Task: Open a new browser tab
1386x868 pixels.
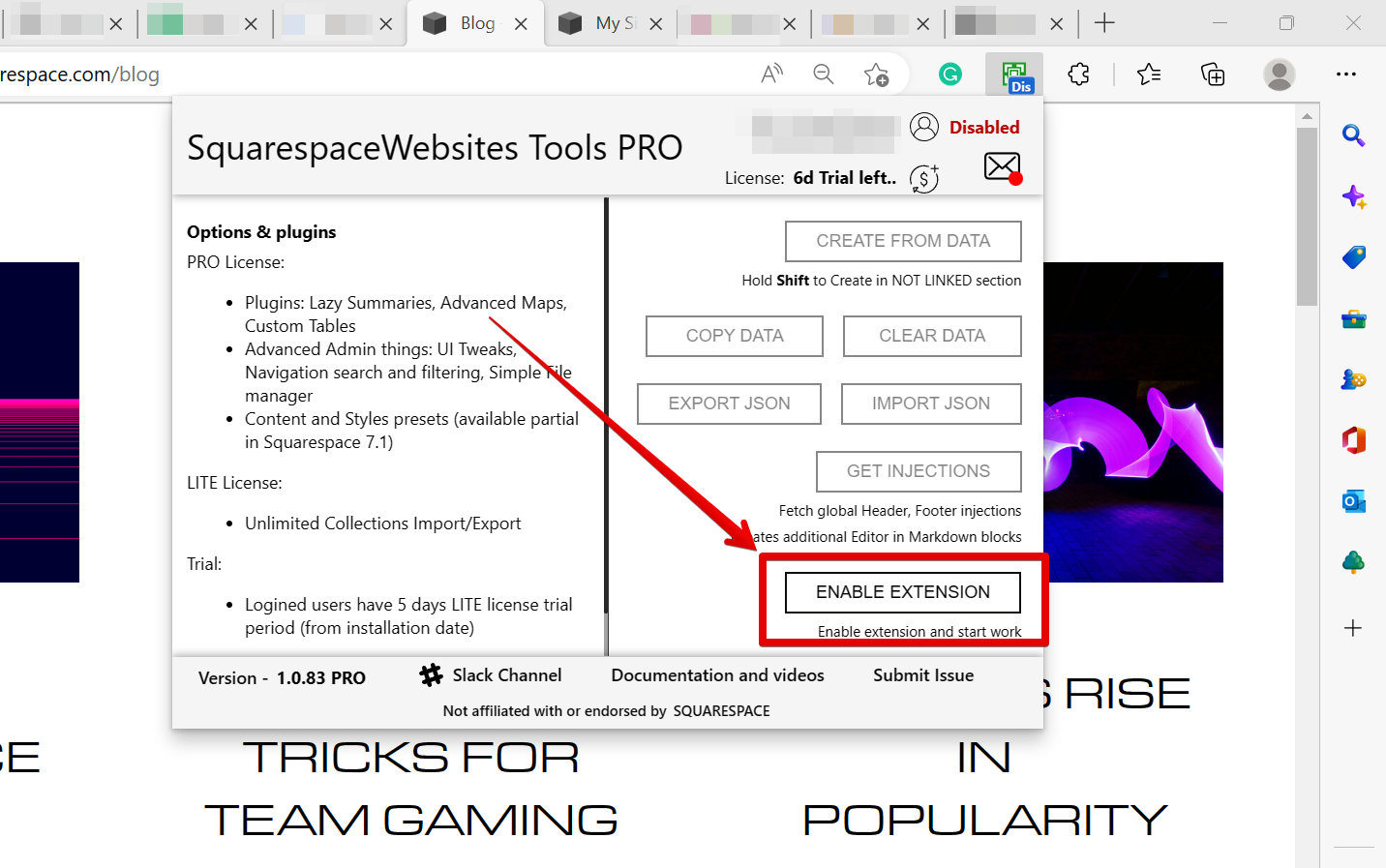Action: (1104, 23)
